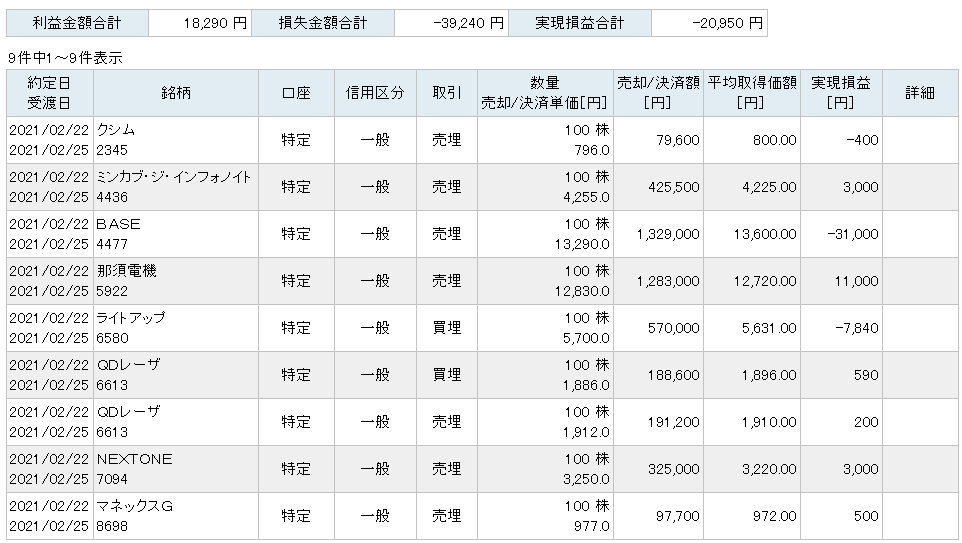Click the 売却/決済額 column header
The image size is (962, 543).
658,93
